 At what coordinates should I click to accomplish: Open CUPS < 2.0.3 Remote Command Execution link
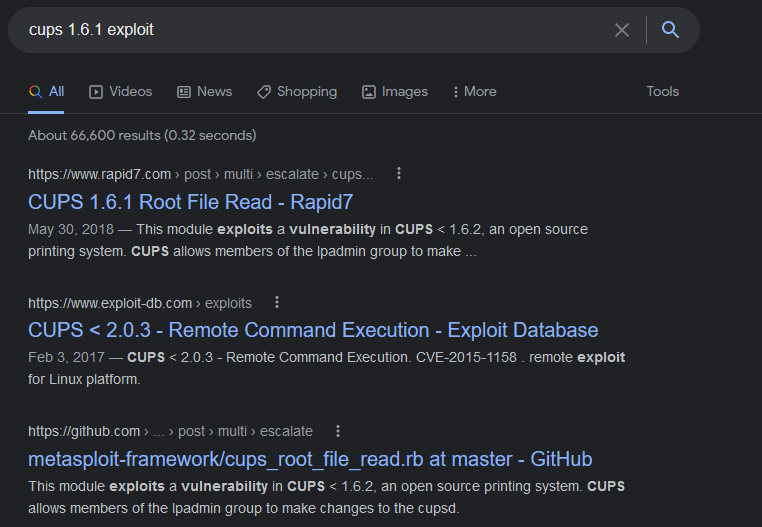click(313, 330)
